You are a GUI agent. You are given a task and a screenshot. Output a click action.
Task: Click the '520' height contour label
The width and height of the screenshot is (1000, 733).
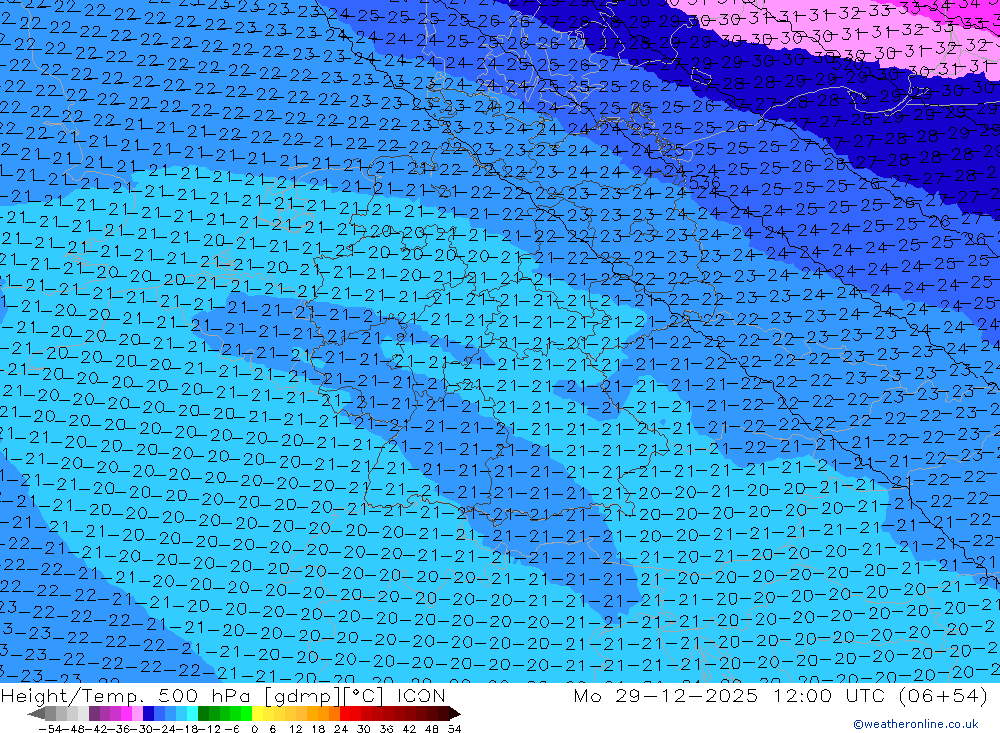point(848,63)
